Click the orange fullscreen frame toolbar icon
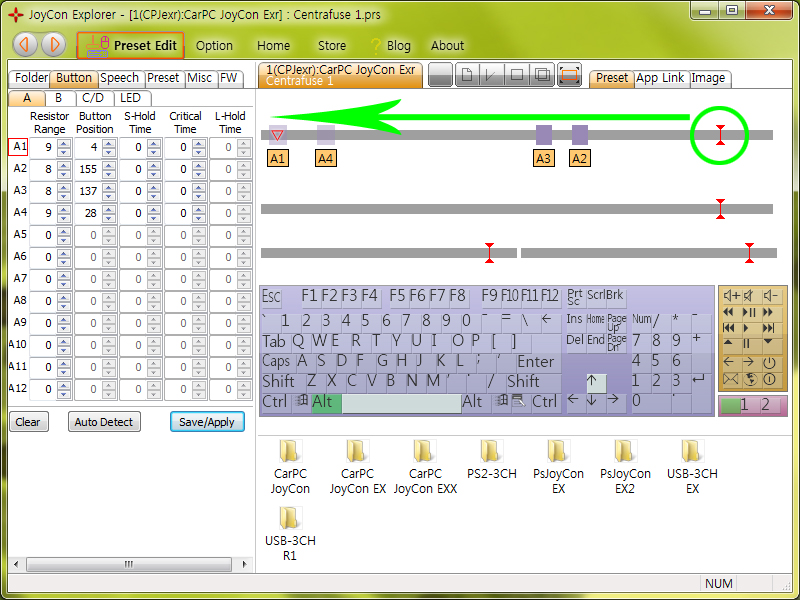800x600 pixels. click(x=569, y=75)
